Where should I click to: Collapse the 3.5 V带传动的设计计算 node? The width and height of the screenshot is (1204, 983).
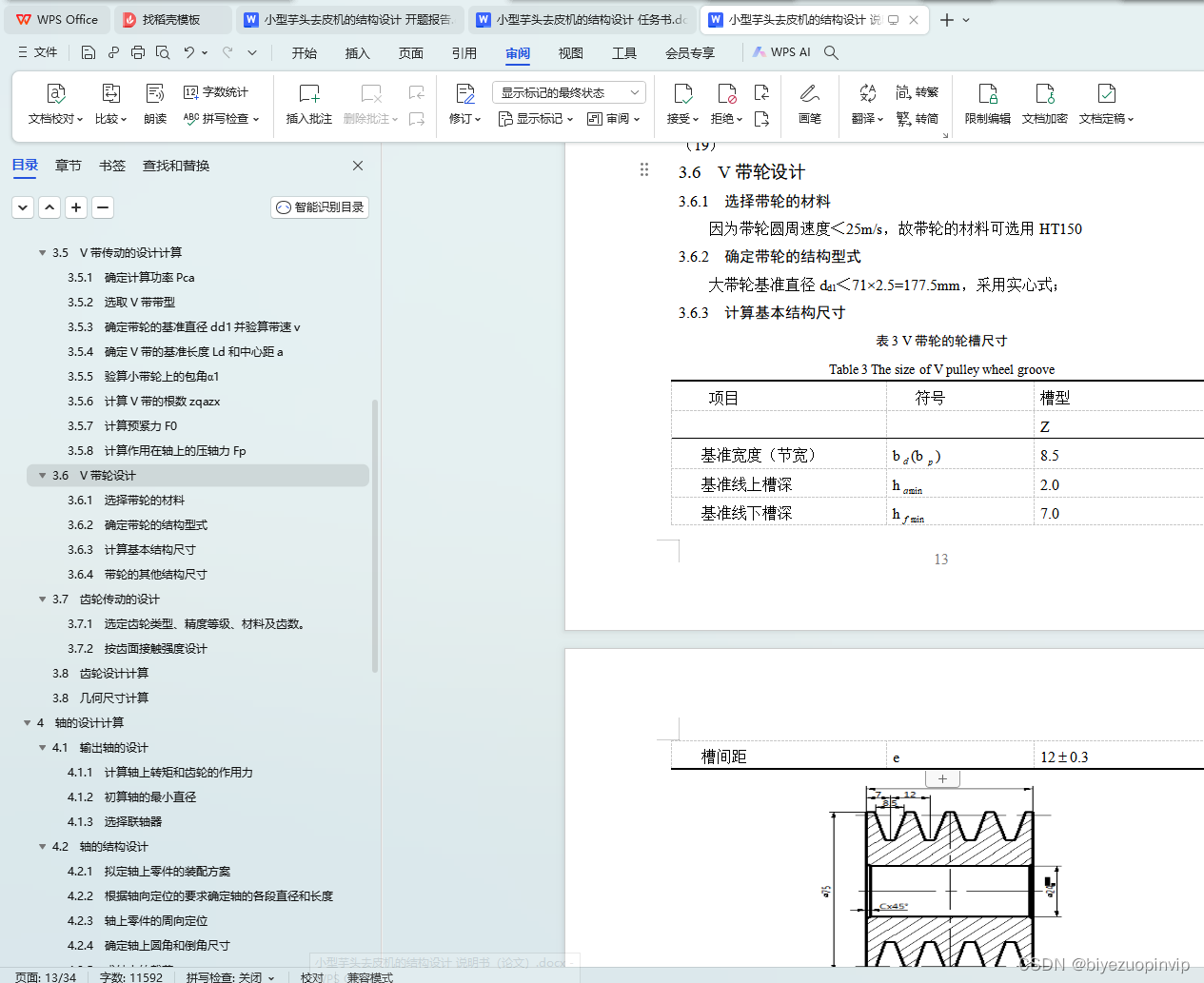[42, 253]
